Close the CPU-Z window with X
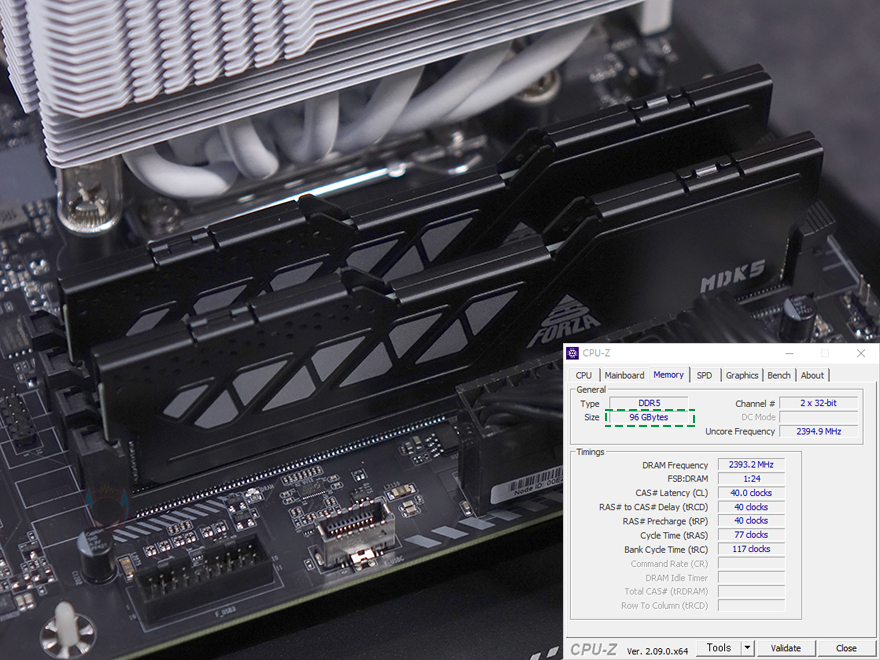Screen dimensions: 880x660 click(861, 353)
